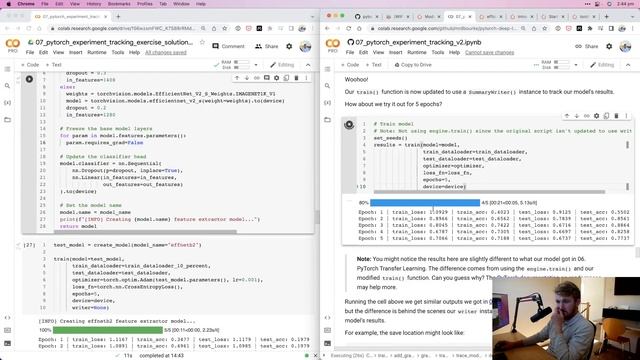Add Text cell in right Colab

373,64
